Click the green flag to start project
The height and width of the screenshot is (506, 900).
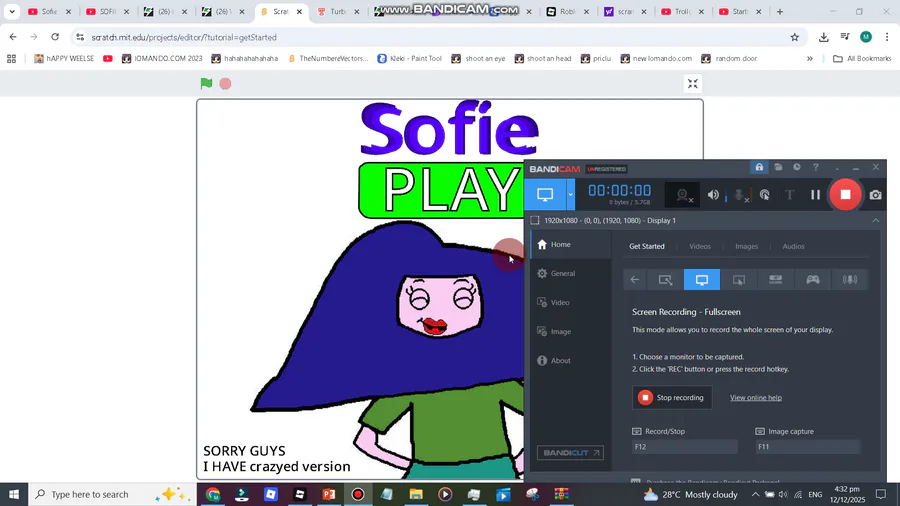pos(206,83)
